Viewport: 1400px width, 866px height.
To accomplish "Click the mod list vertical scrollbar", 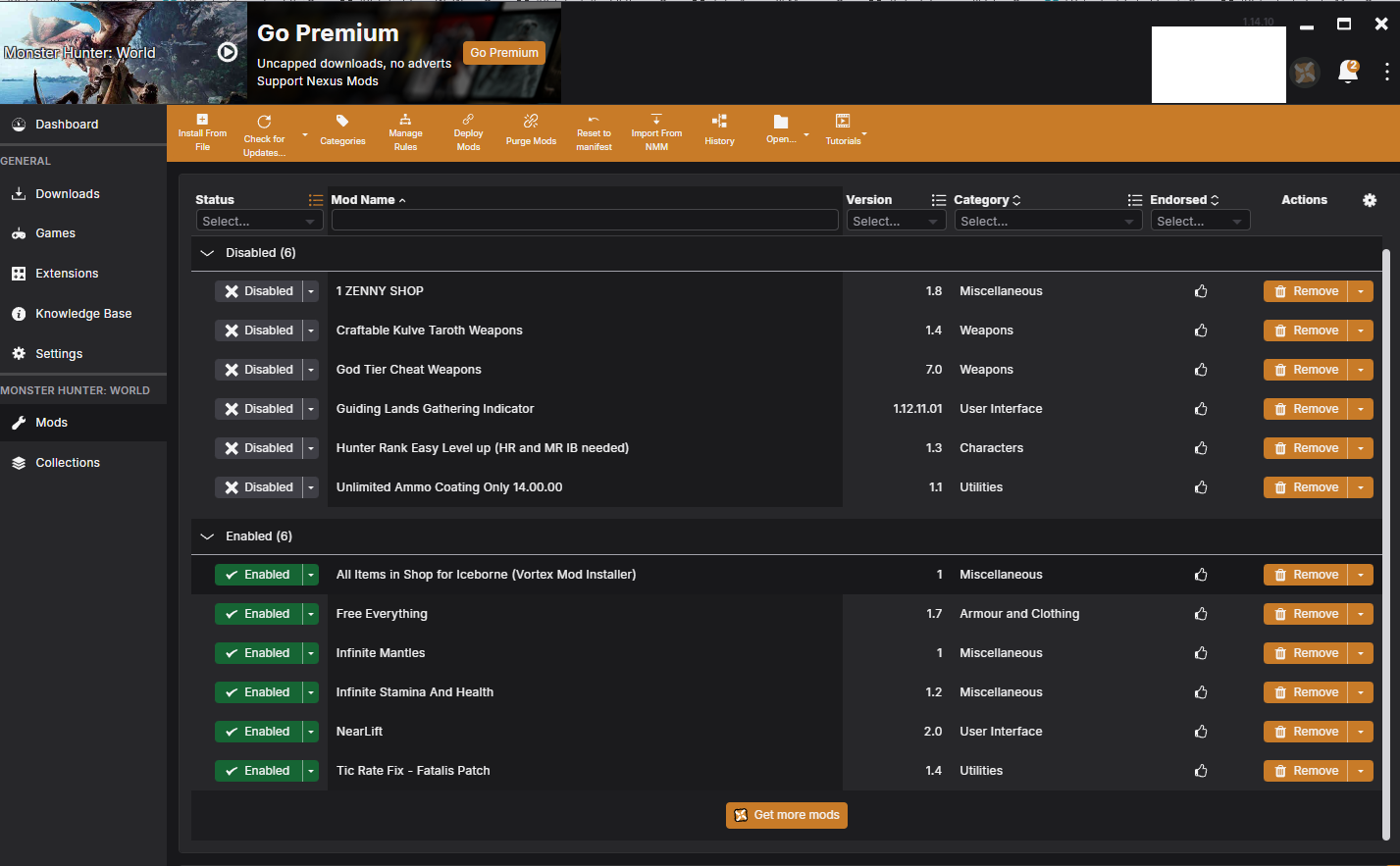I will coord(1385,544).
